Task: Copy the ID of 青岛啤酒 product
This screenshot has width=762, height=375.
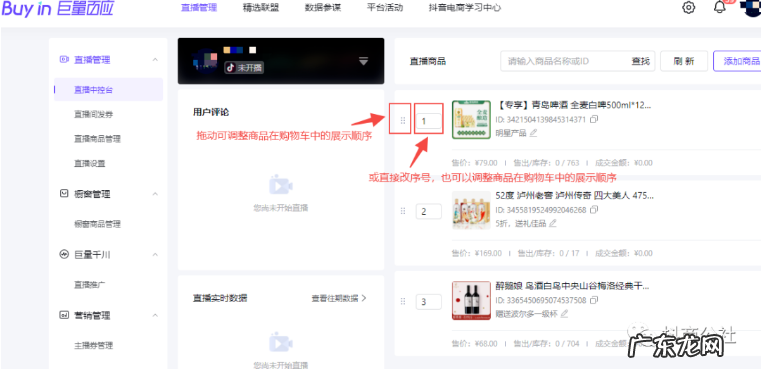Action: [594, 119]
